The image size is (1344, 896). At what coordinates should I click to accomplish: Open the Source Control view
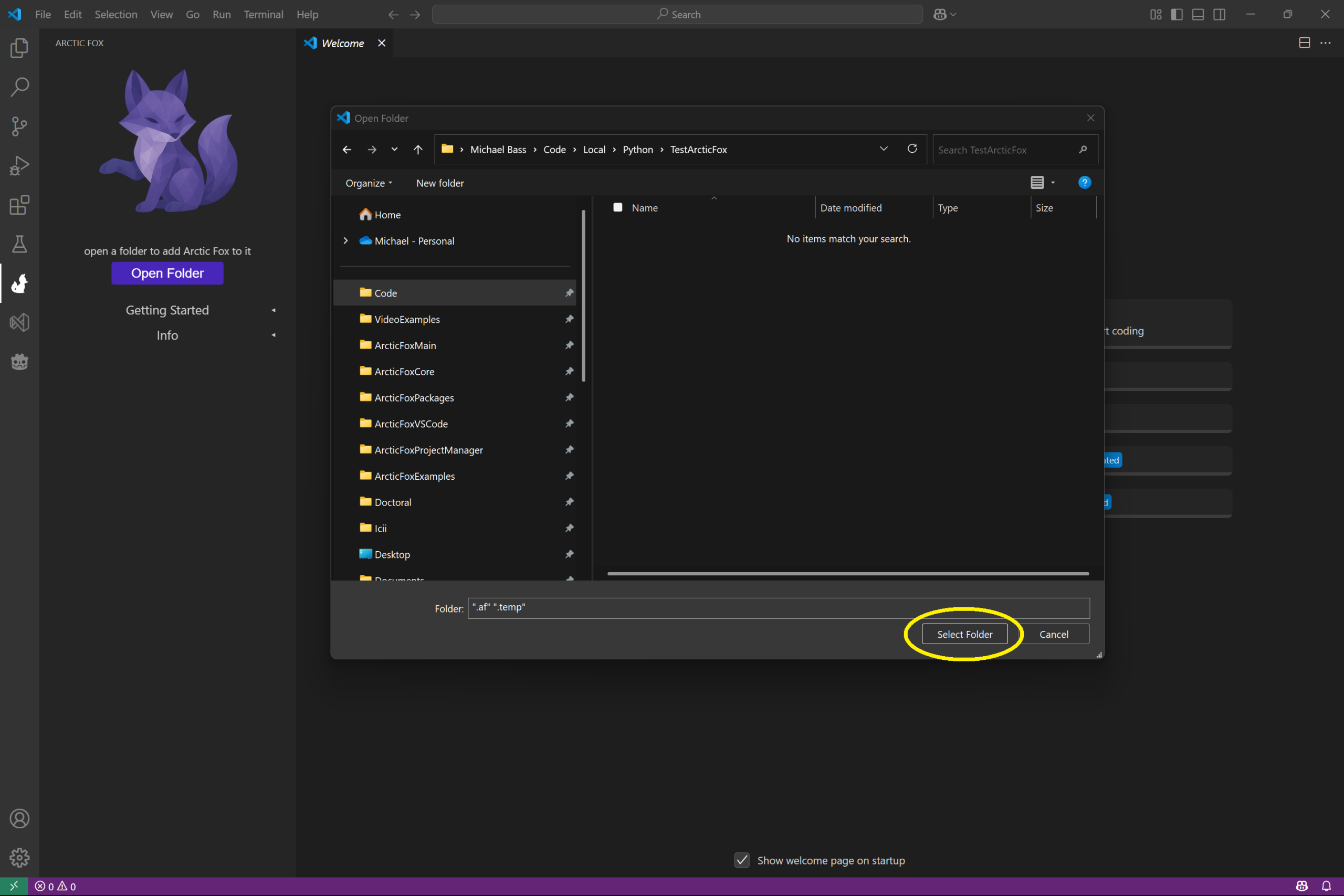[x=19, y=127]
